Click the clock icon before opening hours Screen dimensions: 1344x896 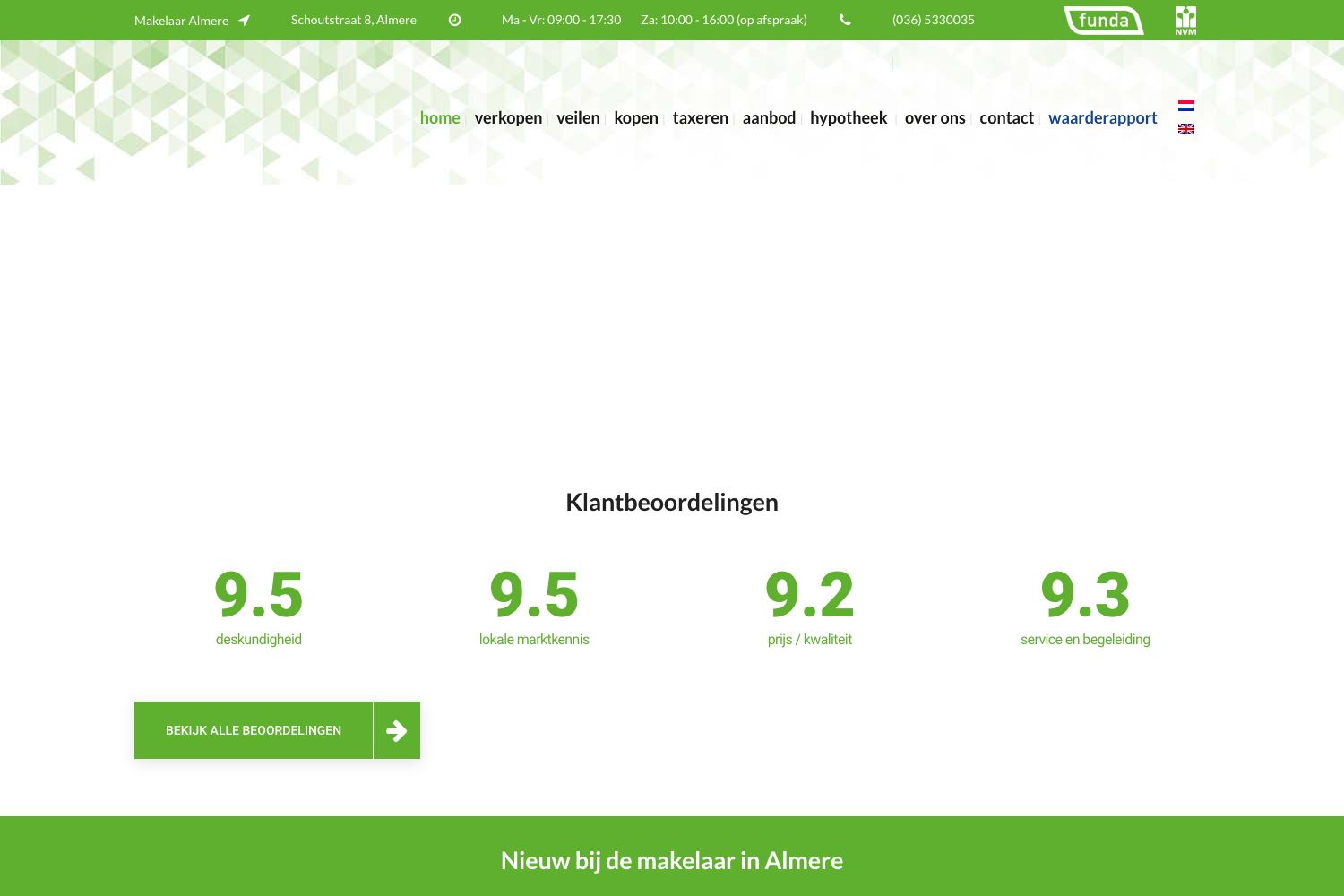coord(455,20)
